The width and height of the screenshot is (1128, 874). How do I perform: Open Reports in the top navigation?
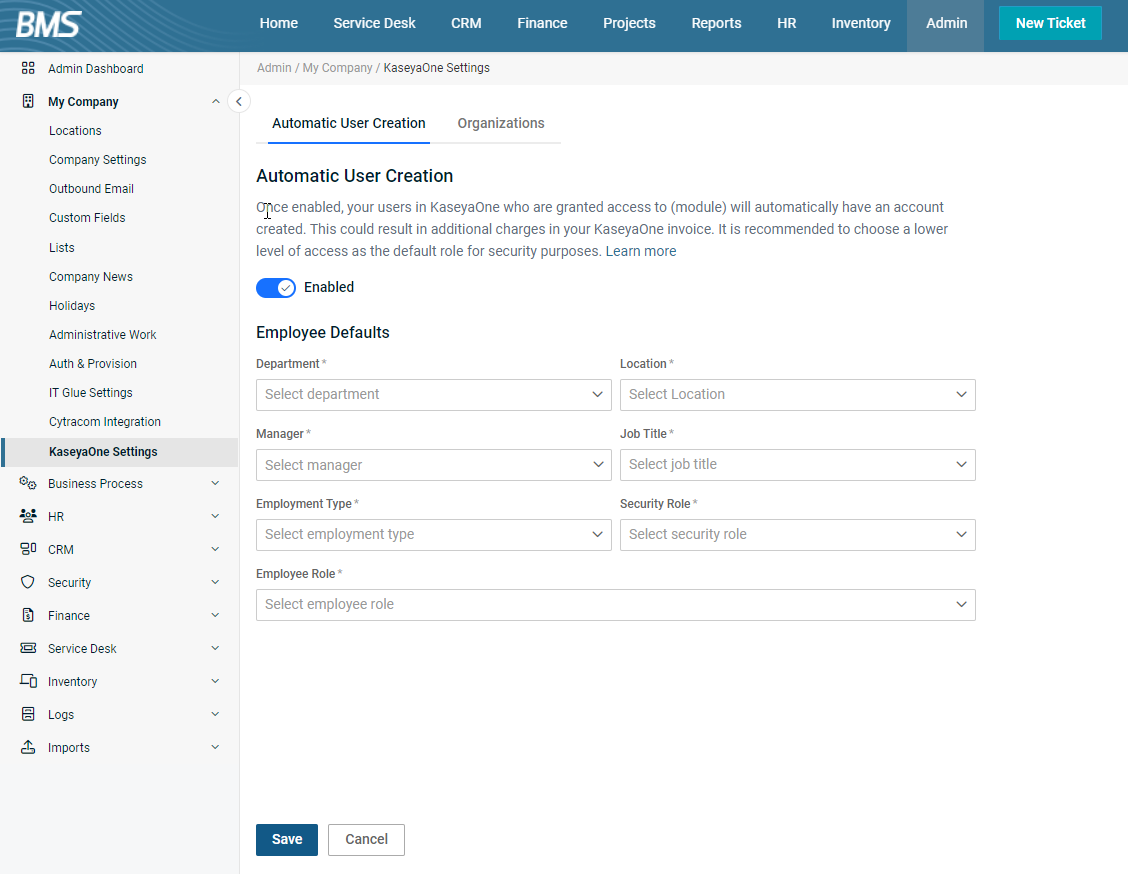coord(717,23)
